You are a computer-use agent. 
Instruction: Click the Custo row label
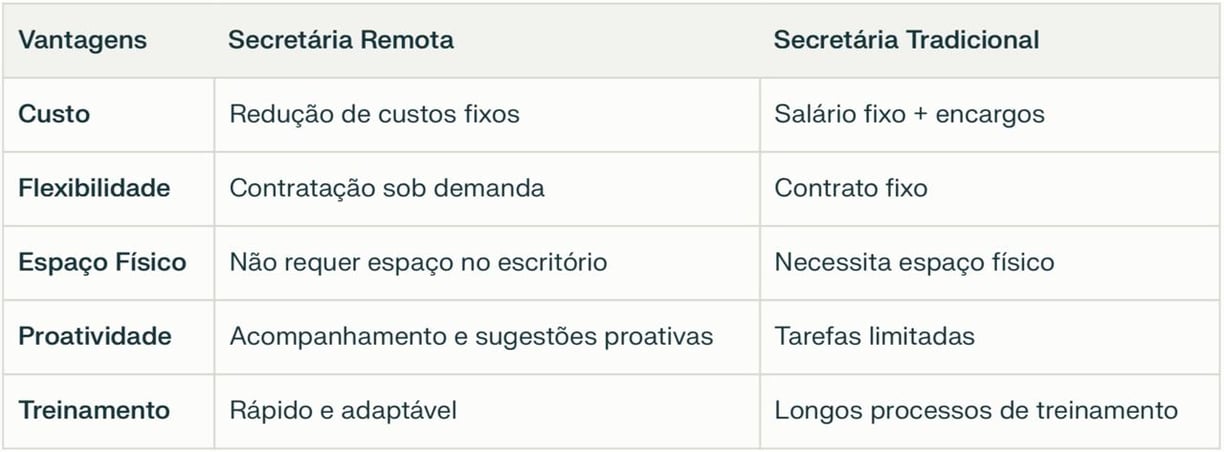pos(54,114)
